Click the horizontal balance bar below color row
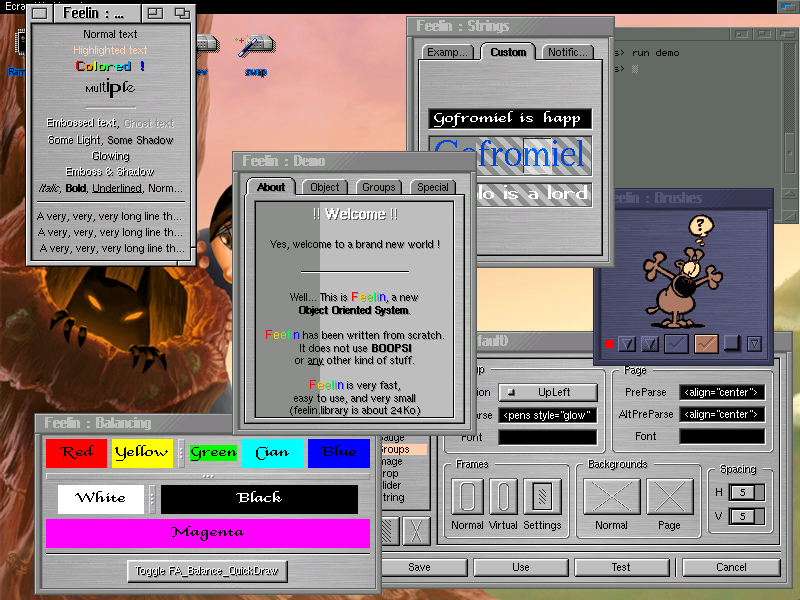 coord(208,476)
